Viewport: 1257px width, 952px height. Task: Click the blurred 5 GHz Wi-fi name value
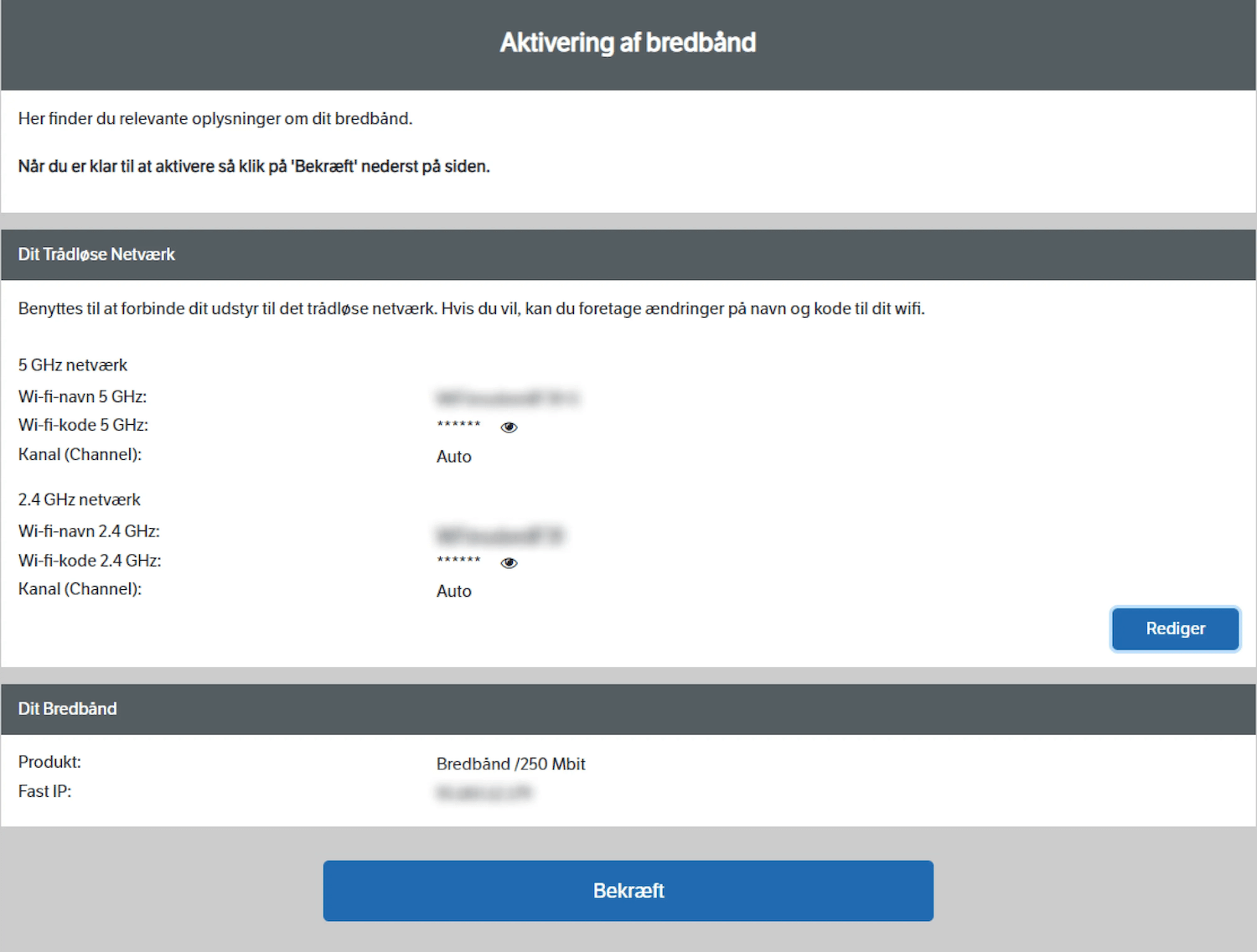tap(508, 398)
